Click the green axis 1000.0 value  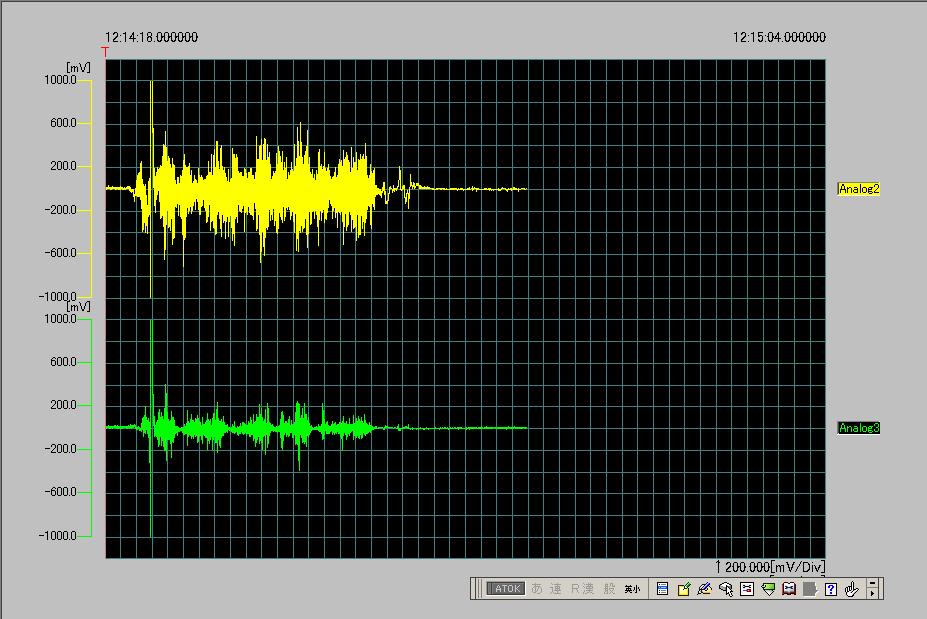[x=60, y=319]
